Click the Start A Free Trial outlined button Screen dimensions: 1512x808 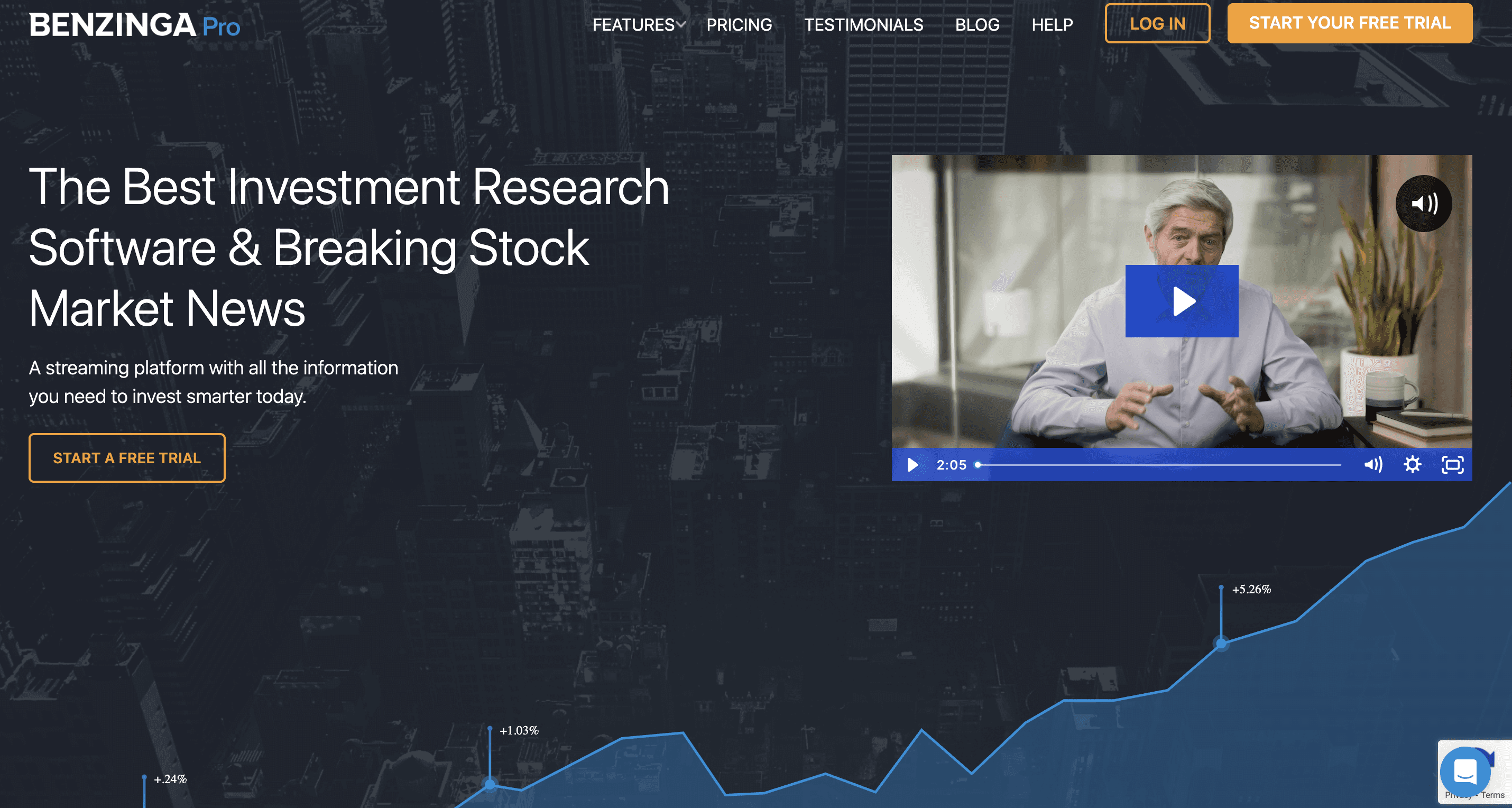[x=127, y=458]
